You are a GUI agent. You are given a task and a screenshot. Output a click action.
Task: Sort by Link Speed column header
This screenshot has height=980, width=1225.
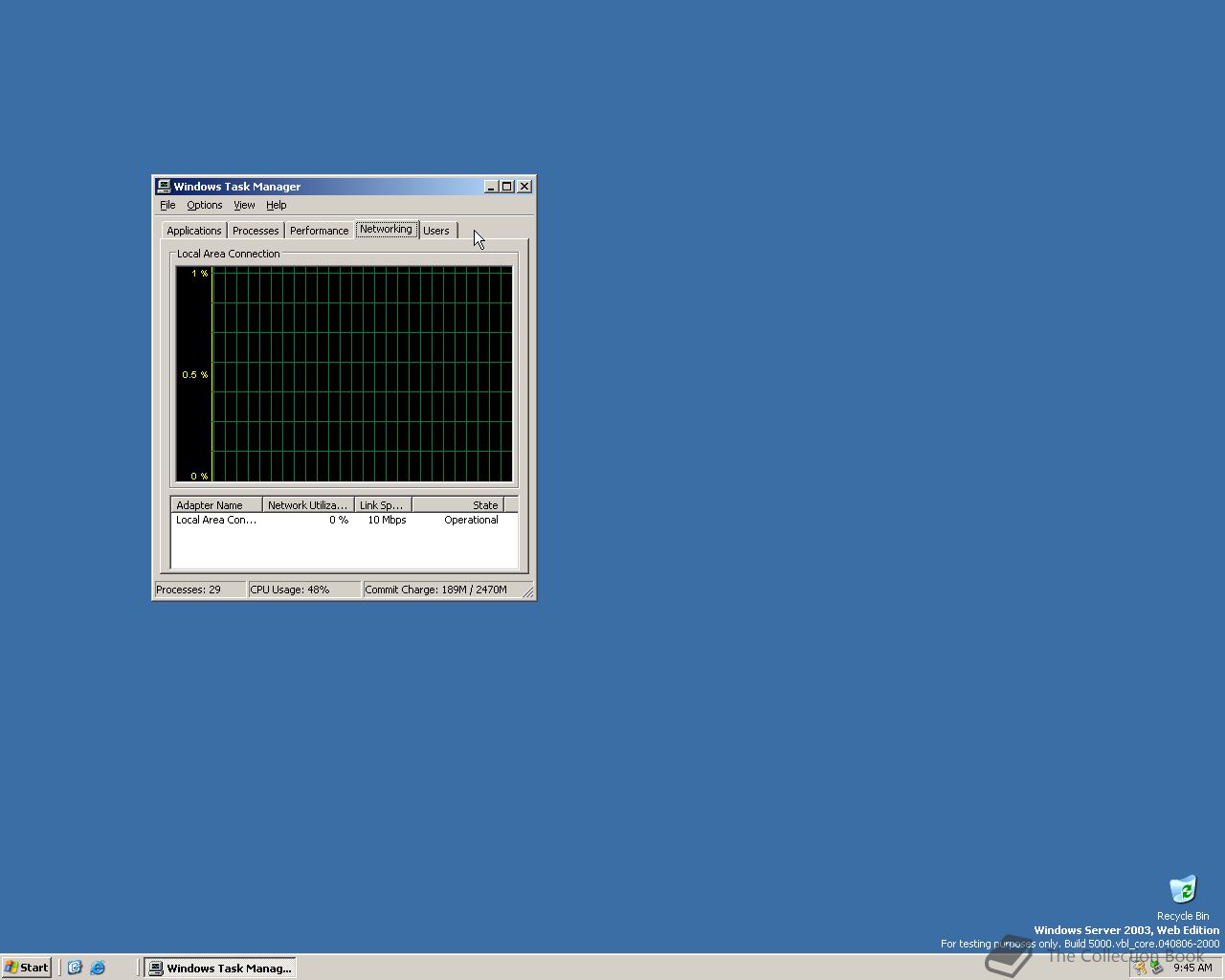click(383, 504)
